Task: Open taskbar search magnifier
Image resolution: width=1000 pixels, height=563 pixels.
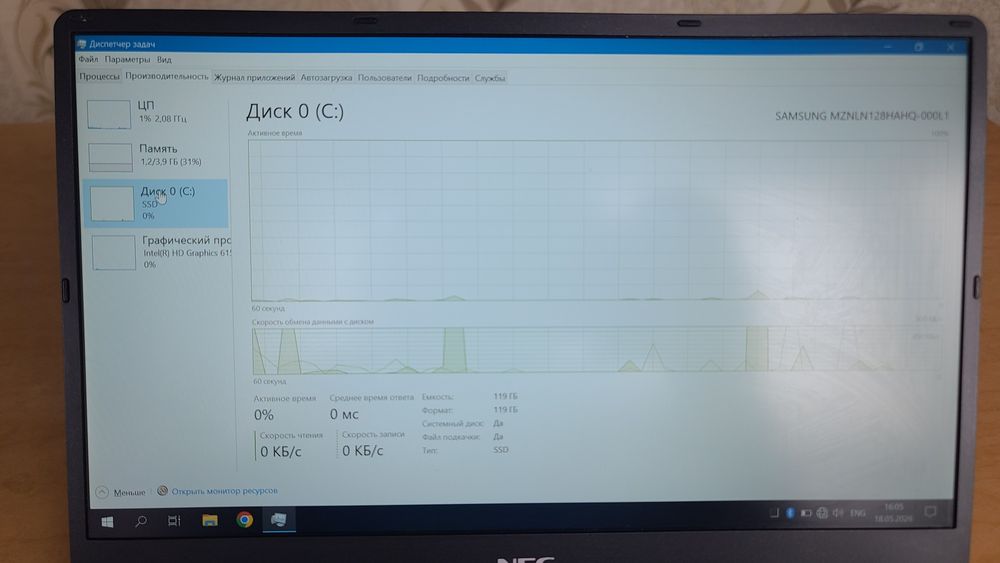Action: pyautogui.click(x=141, y=521)
